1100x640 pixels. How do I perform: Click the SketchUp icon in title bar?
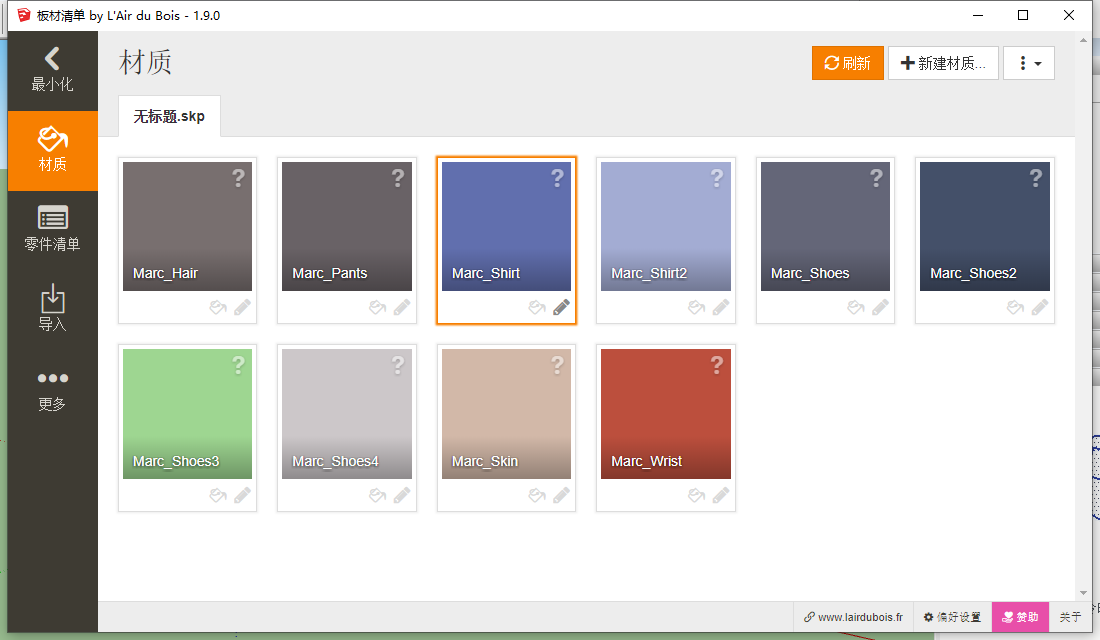(24, 15)
